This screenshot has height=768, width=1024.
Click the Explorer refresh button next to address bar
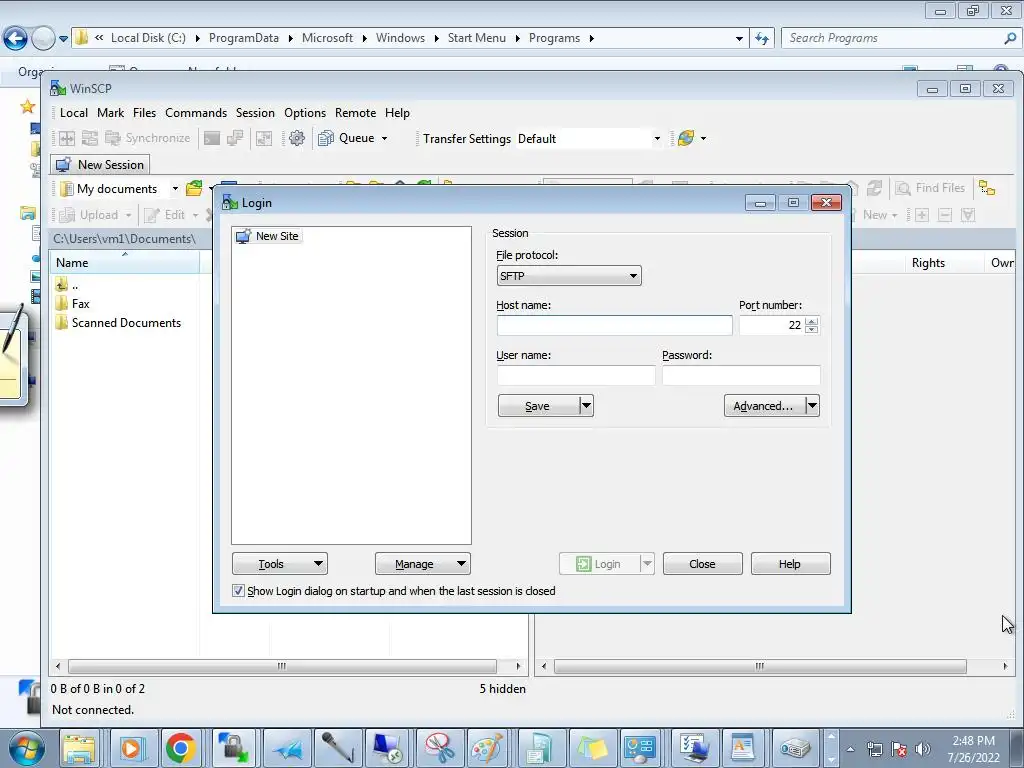pos(762,38)
